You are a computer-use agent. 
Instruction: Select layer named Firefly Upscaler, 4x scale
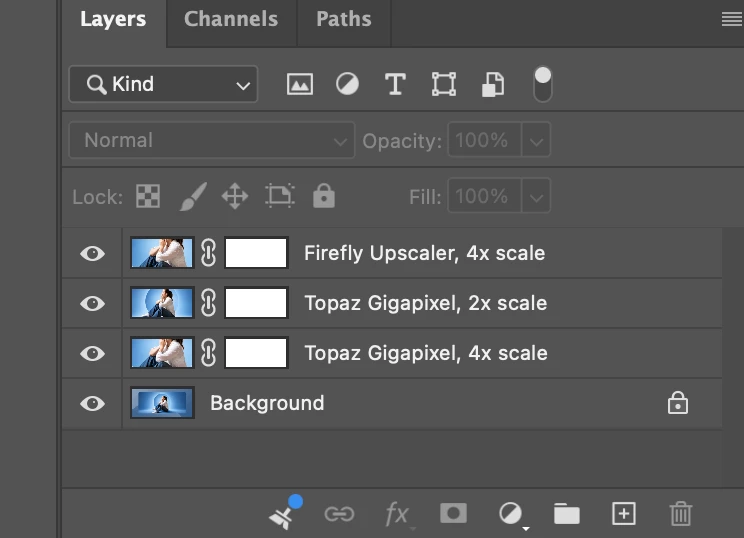[x=424, y=253]
